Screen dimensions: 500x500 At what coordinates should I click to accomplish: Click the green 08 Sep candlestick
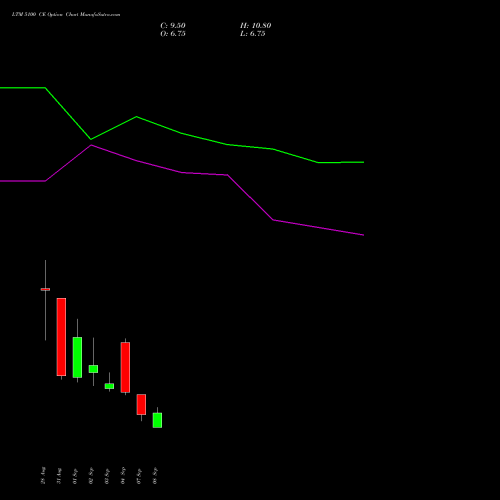[157, 420]
